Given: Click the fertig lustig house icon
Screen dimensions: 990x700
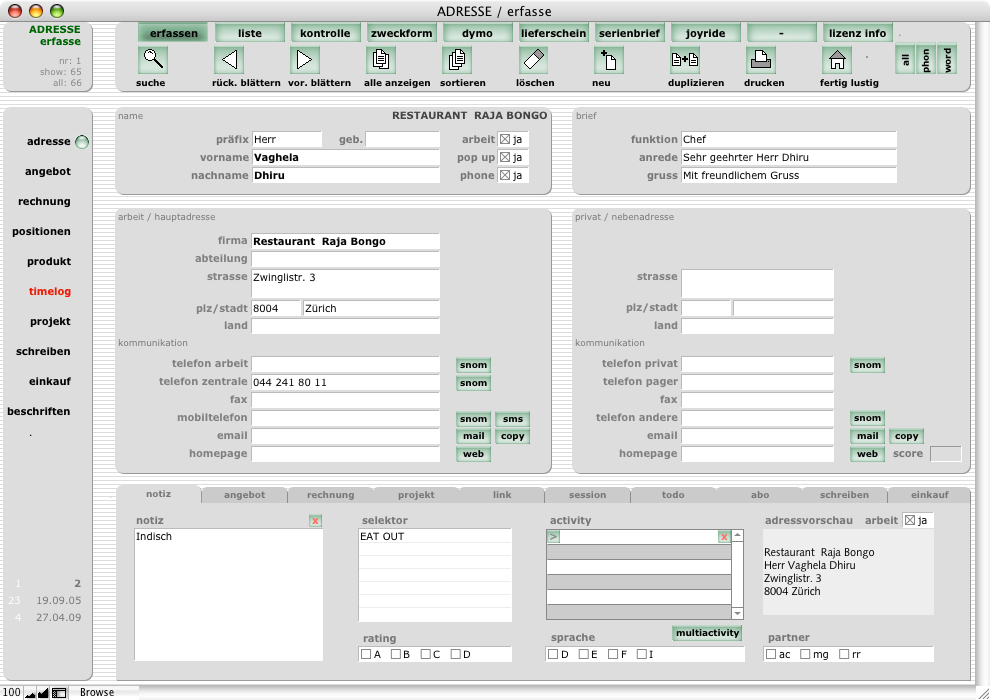Looking at the screenshot, I should (x=836, y=61).
